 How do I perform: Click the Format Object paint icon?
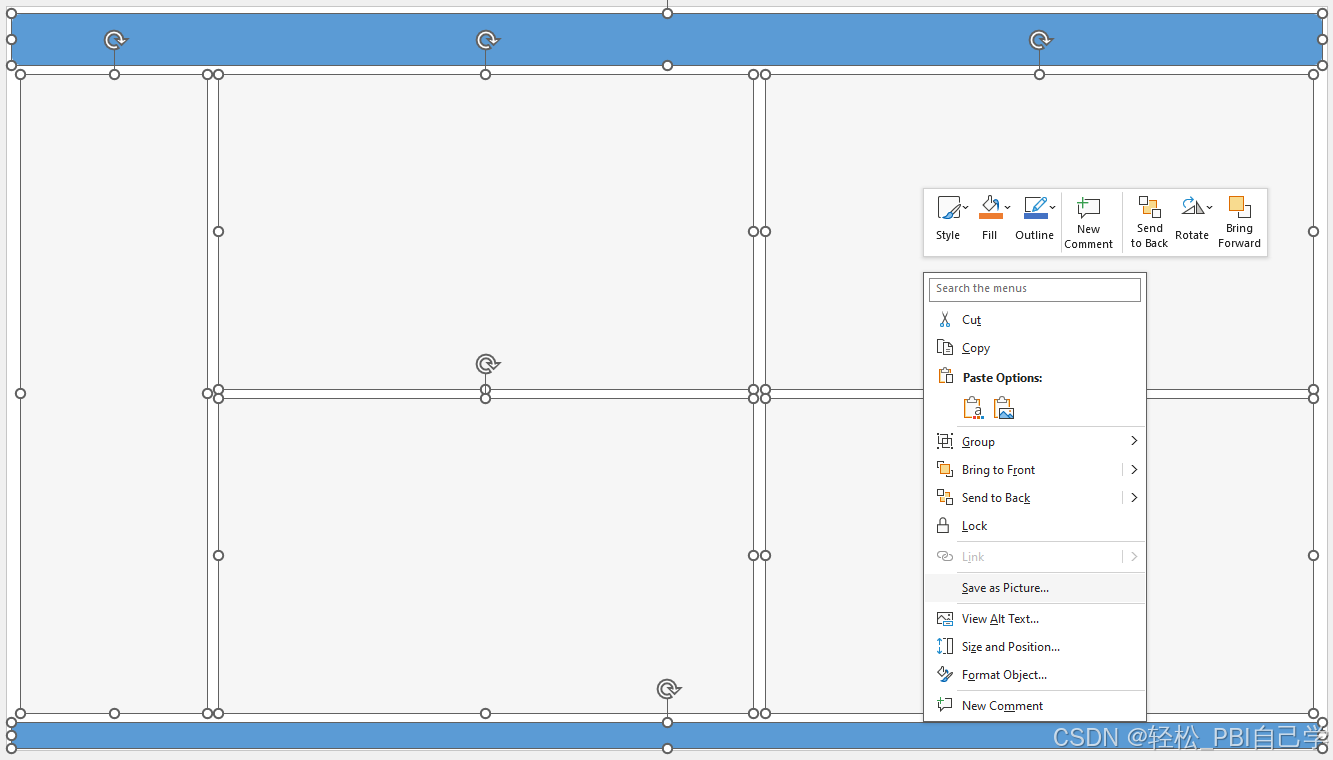point(944,675)
